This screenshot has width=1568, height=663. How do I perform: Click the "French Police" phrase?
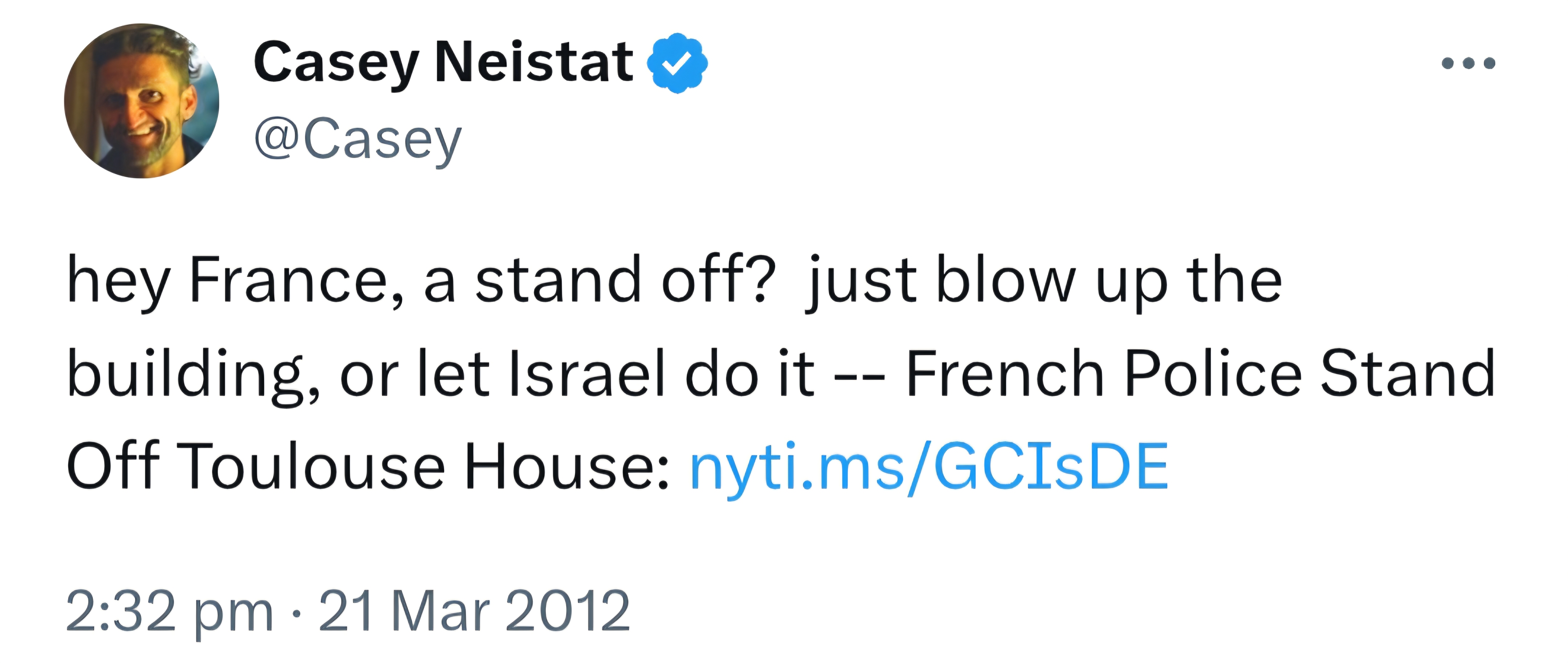coord(1103,374)
